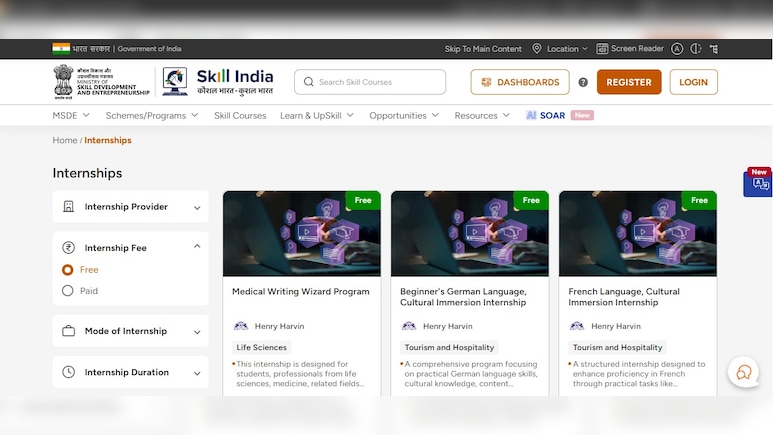
Task: Open the Opportunities menu
Action: tap(404, 115)
